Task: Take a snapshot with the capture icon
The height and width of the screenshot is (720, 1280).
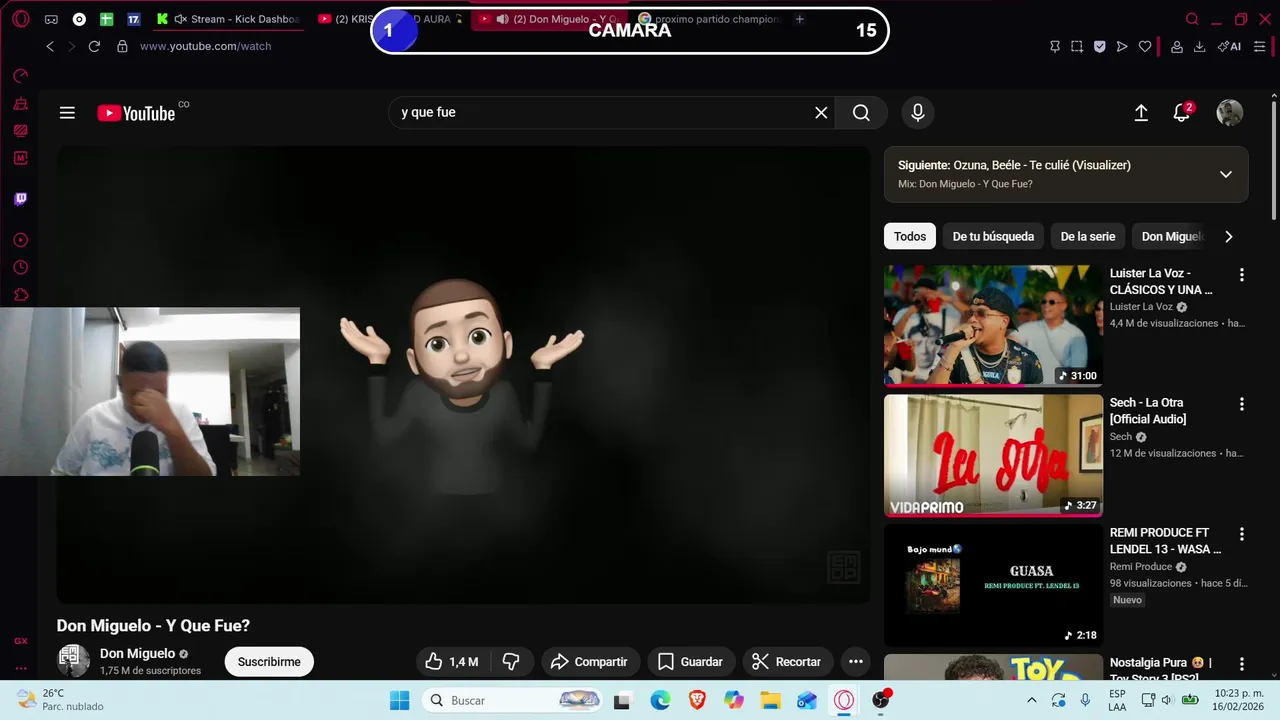Action: click(x=1077, y=46)
